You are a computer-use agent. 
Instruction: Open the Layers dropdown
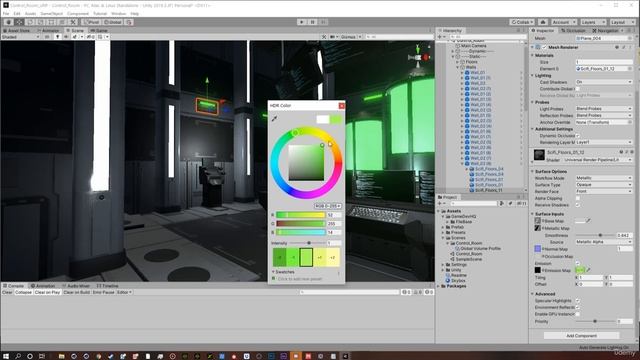tap(593, 22)
